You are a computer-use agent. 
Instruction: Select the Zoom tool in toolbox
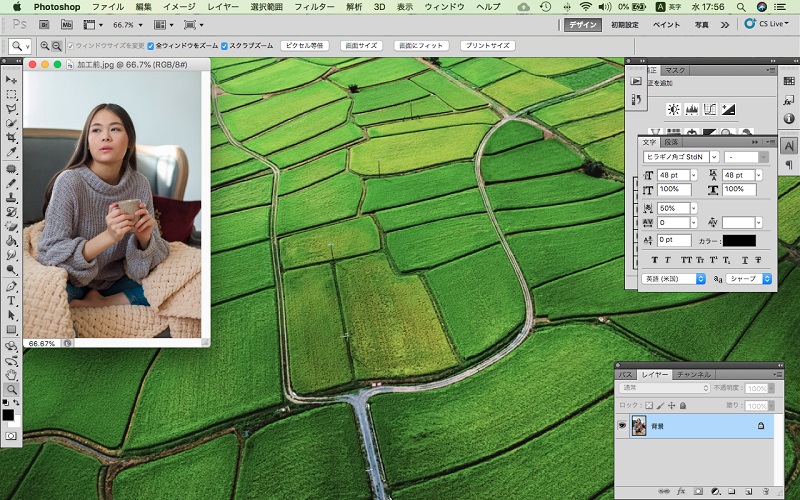coord(11,389)
